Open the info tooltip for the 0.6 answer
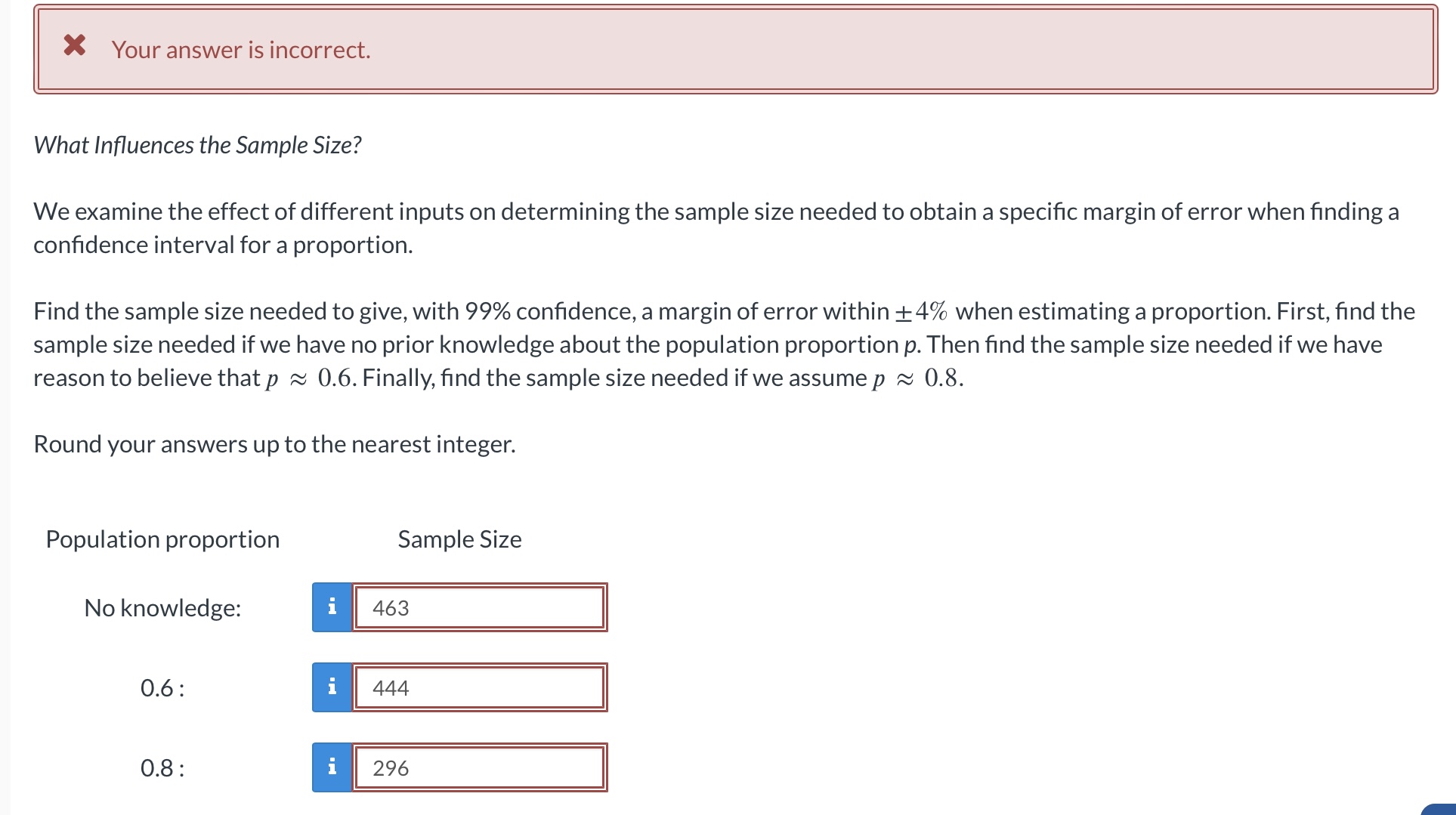Screen dimensions: 1456x815 click(331, 687)
